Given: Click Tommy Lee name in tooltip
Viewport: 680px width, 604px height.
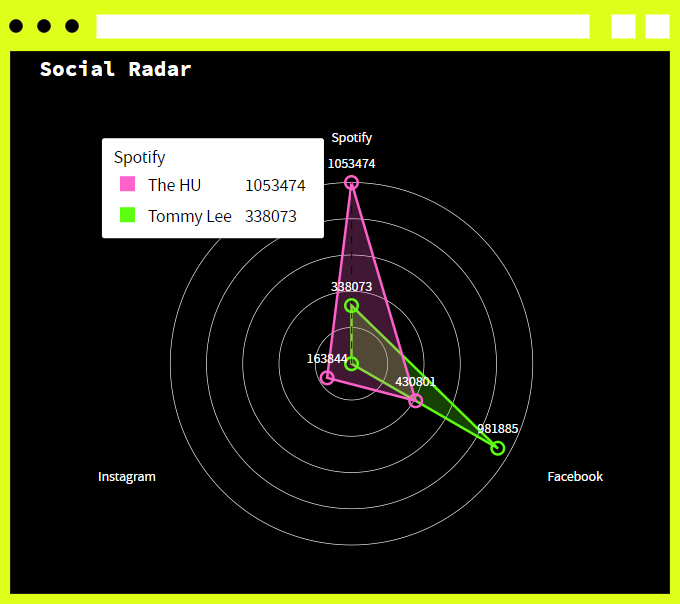Looking at the screenshot, I should click(x=190, y=216).
